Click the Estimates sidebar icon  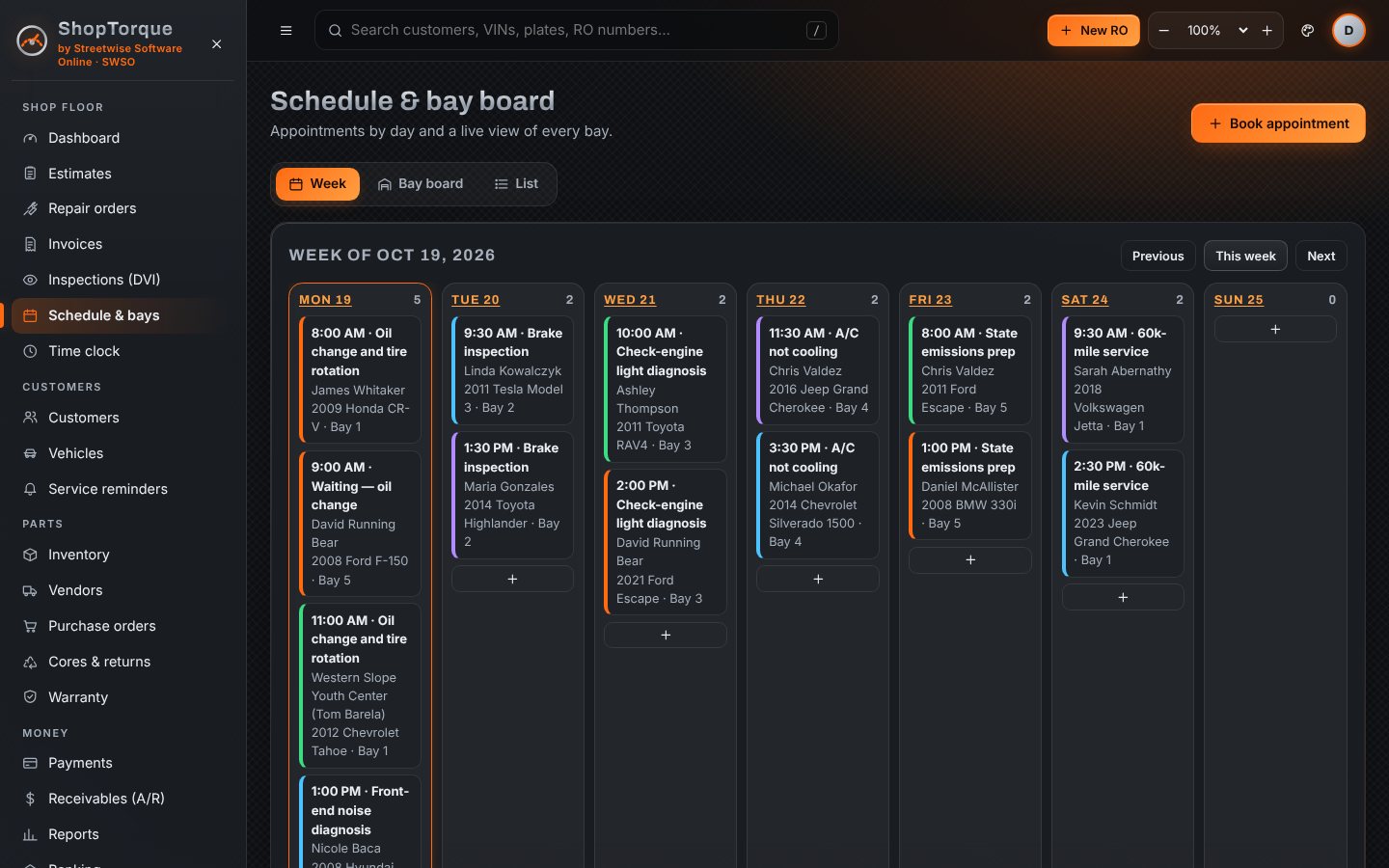coord(30,174)
